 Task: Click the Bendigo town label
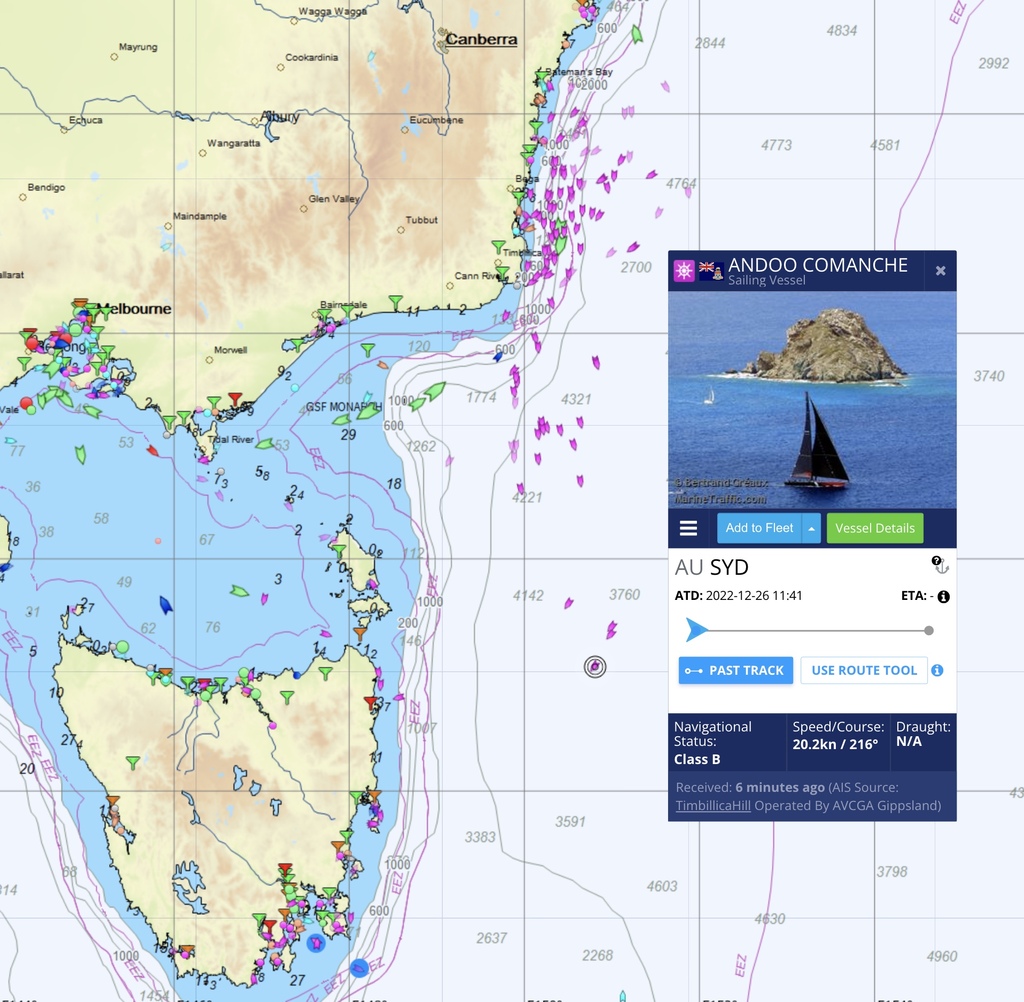[46, 187]
